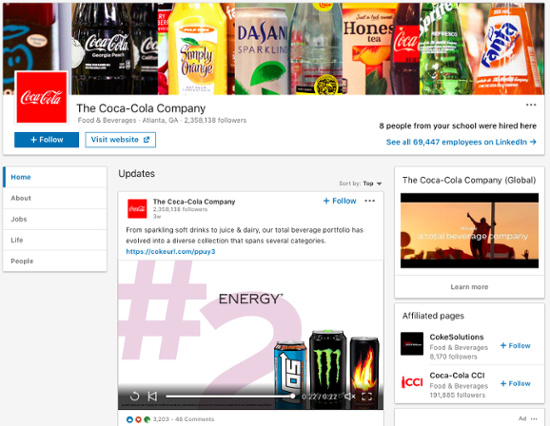Open the Coca-Cola CCI logo icon

click(412, 382)
